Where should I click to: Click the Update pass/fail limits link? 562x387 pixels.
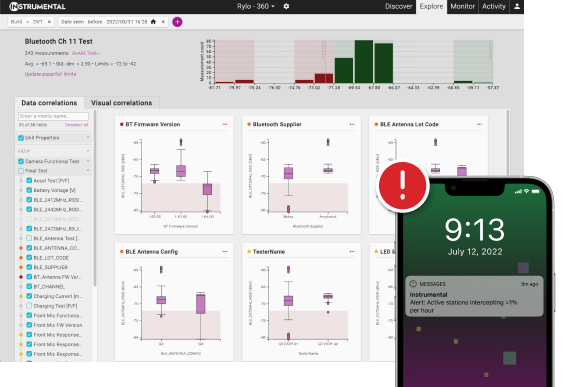pos(50,74)
